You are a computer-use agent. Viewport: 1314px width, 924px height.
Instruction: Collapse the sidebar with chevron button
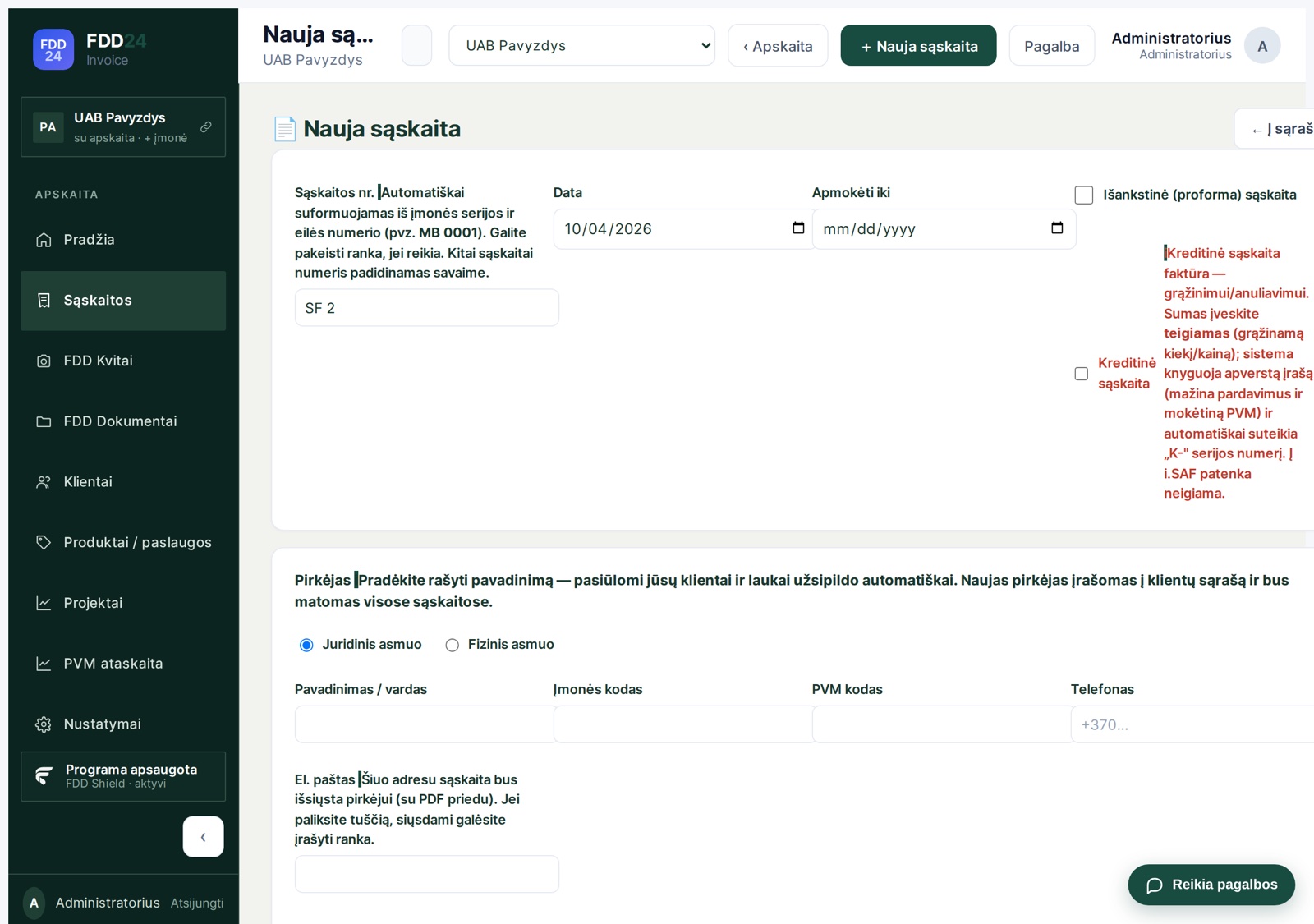(203, 836)
